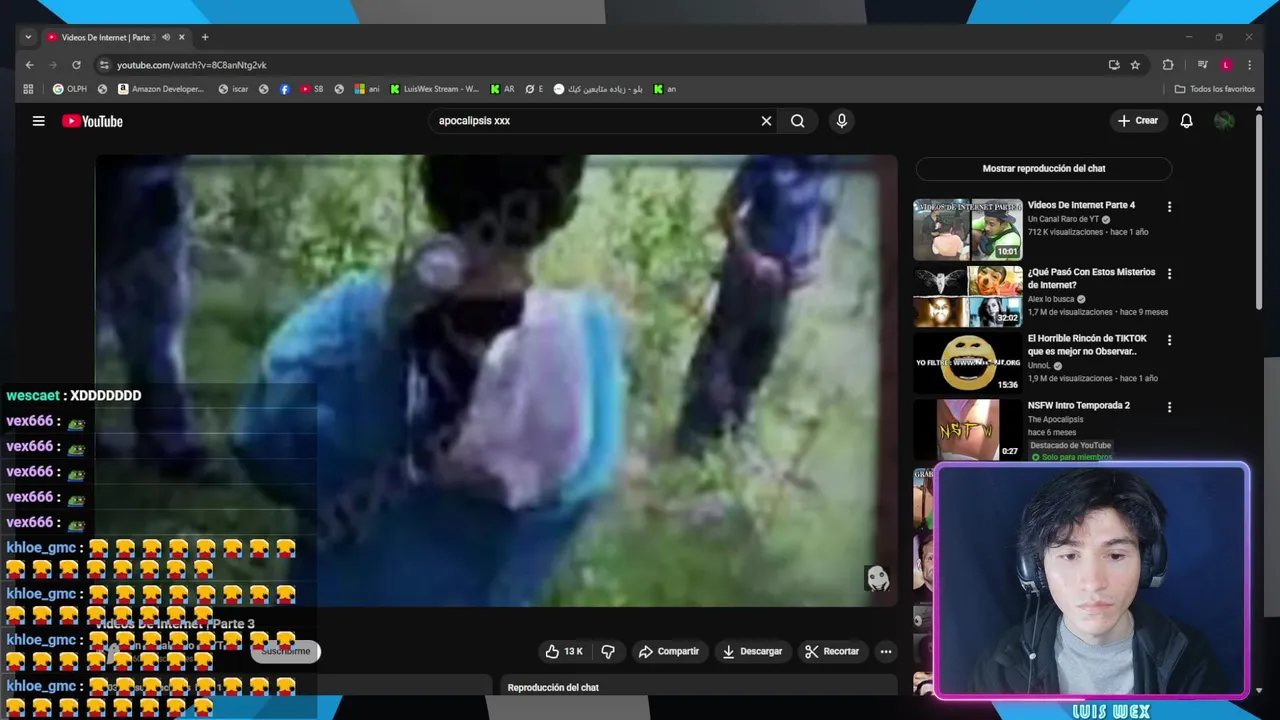Open YouTube notifications bell
The image size is (1280, 720).
click(1186, 121)
